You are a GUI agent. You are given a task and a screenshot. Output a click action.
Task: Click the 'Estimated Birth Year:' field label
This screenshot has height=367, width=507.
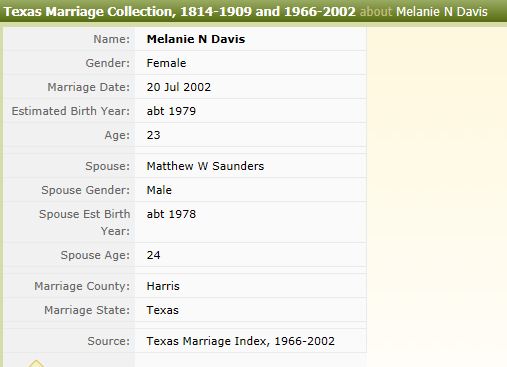(x=71, y=111)
